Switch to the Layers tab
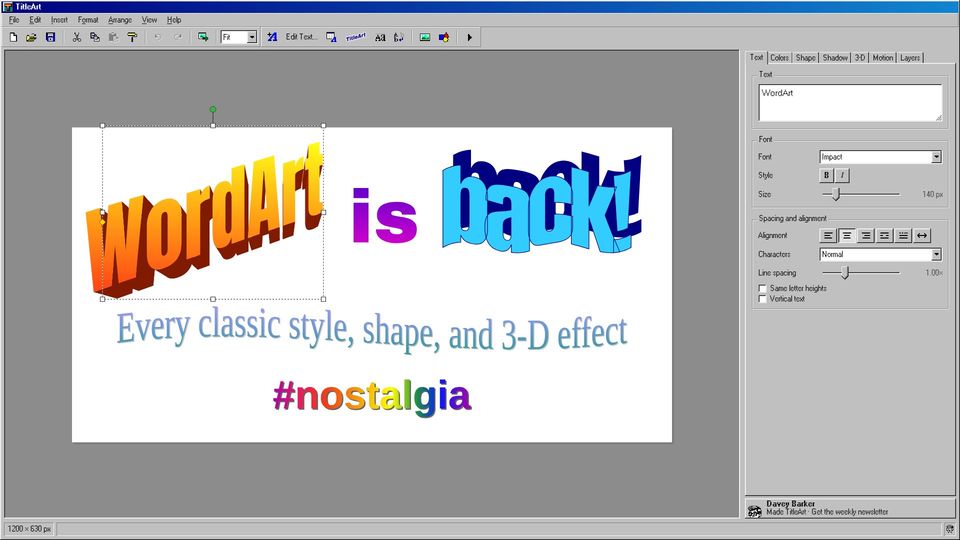The image size is (960, 540). tap(910, 58)
